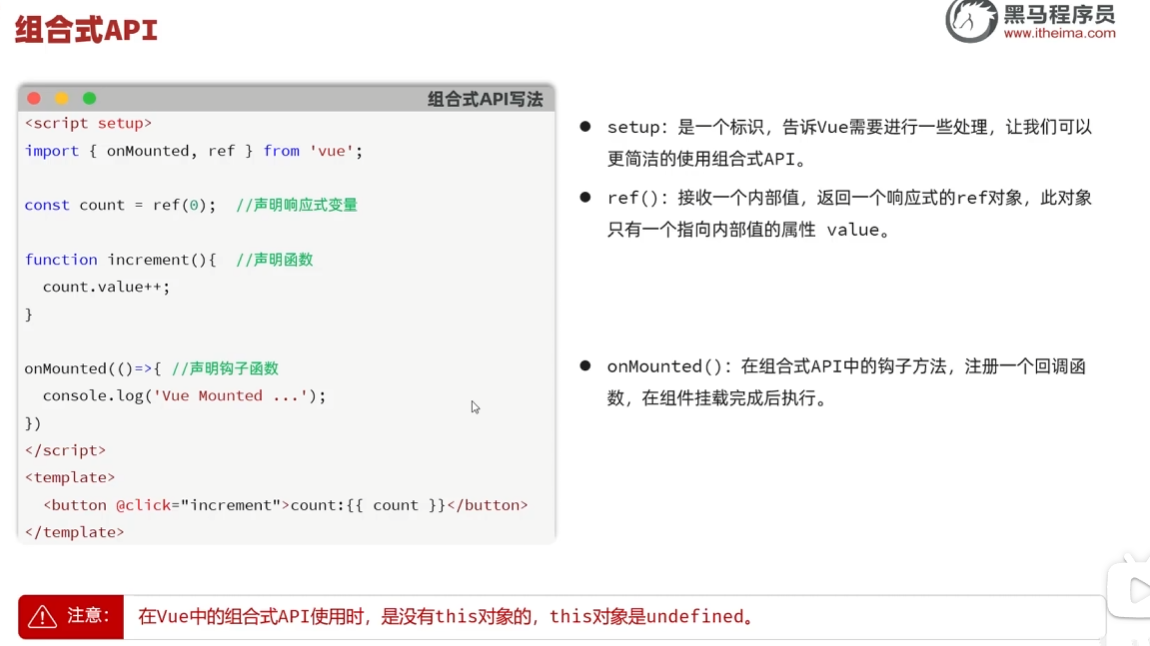
Task: Click the const count = ref(0) code
Action: [120, 205]
